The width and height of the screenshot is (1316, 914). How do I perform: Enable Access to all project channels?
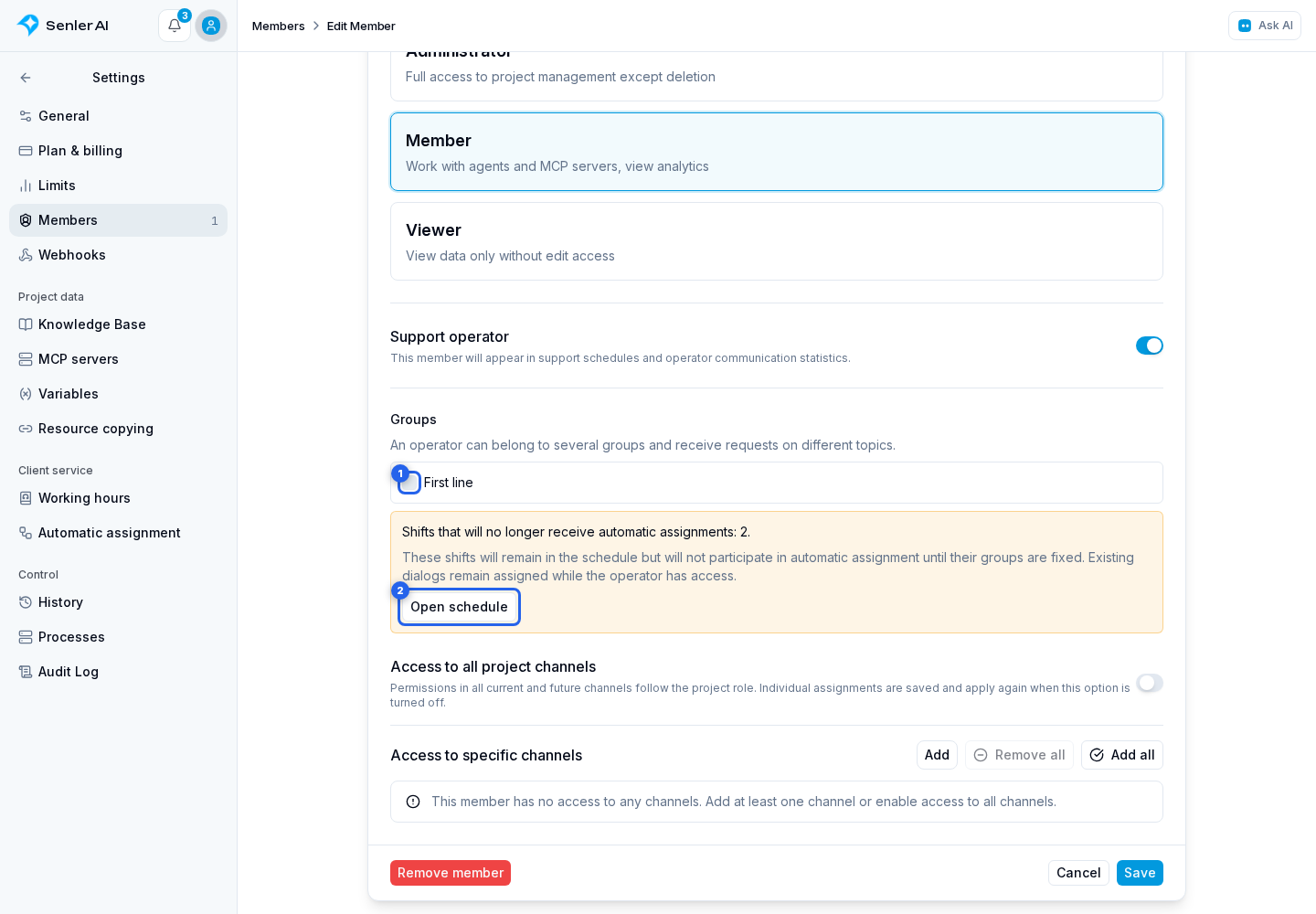[x=1150, y=683]
